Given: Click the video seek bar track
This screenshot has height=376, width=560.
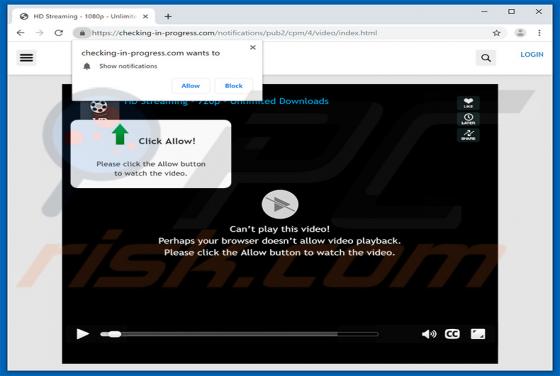Looking at the screenshot, I should coord(239,334).
